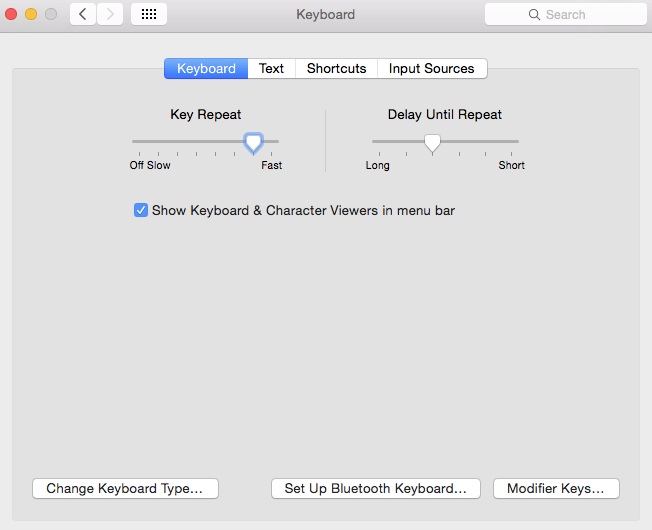Click the forward navigation arrow
652x530 pixels.
click(110, 14)
